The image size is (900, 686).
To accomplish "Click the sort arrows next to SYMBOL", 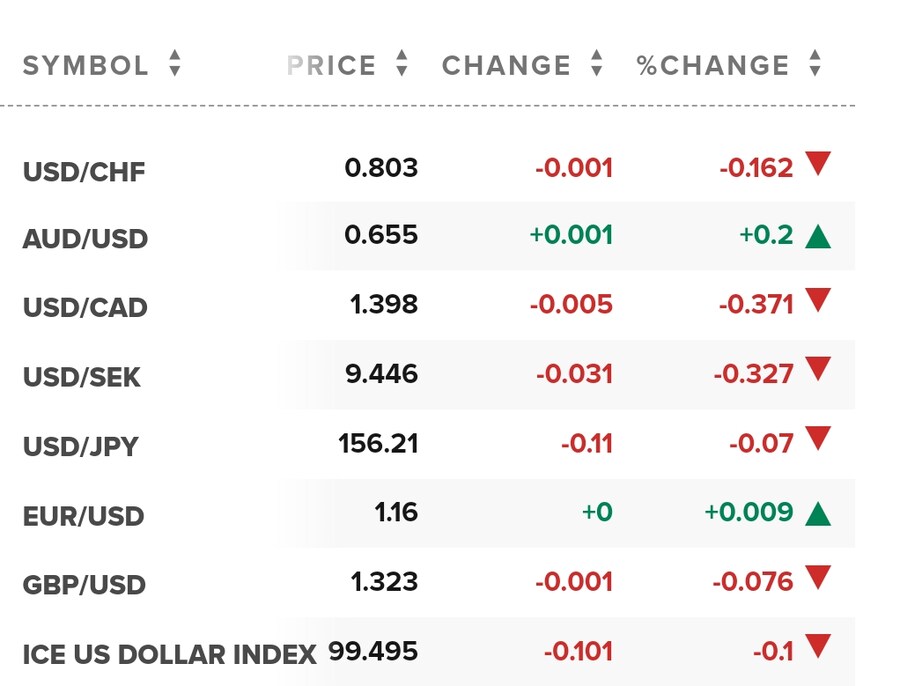I will (x=175, y=65).
